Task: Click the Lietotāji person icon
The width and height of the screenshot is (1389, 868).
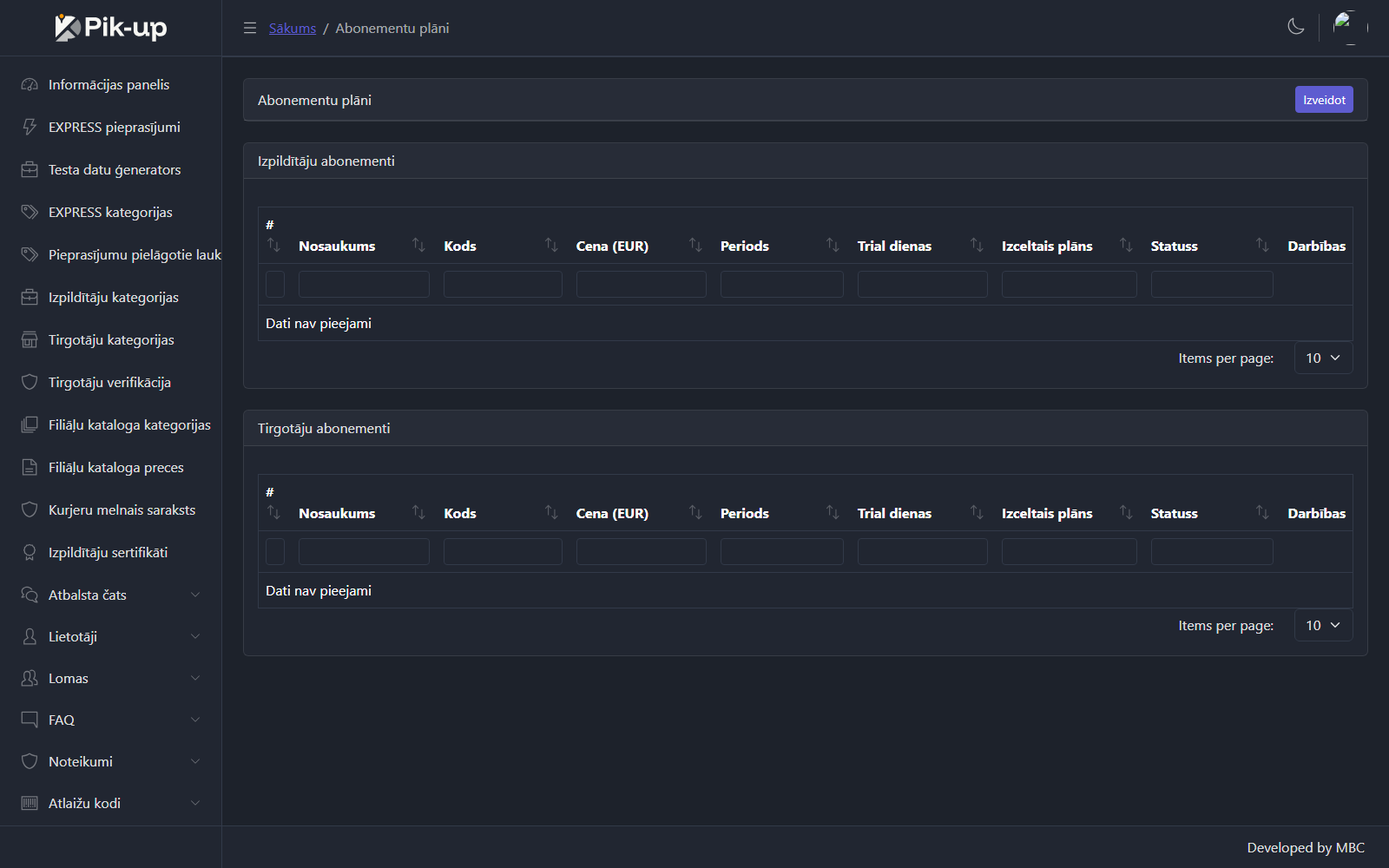Action: click(30, 636)
